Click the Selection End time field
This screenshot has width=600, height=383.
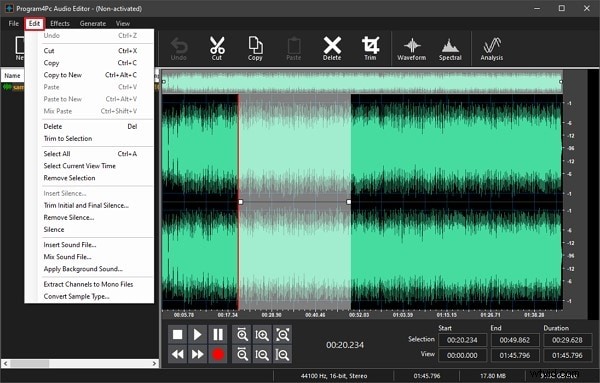tap(515, 340)
